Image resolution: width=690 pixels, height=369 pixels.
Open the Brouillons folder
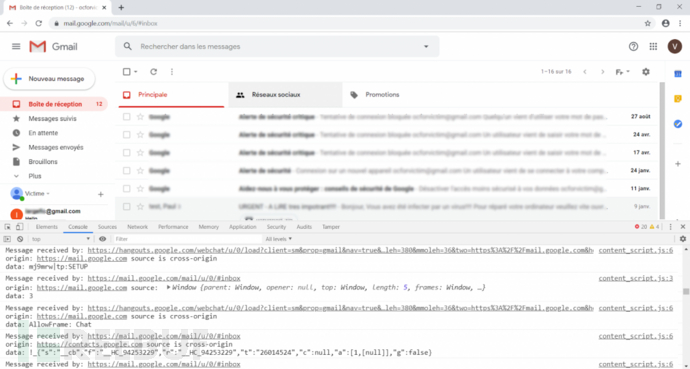pos(43,161)
